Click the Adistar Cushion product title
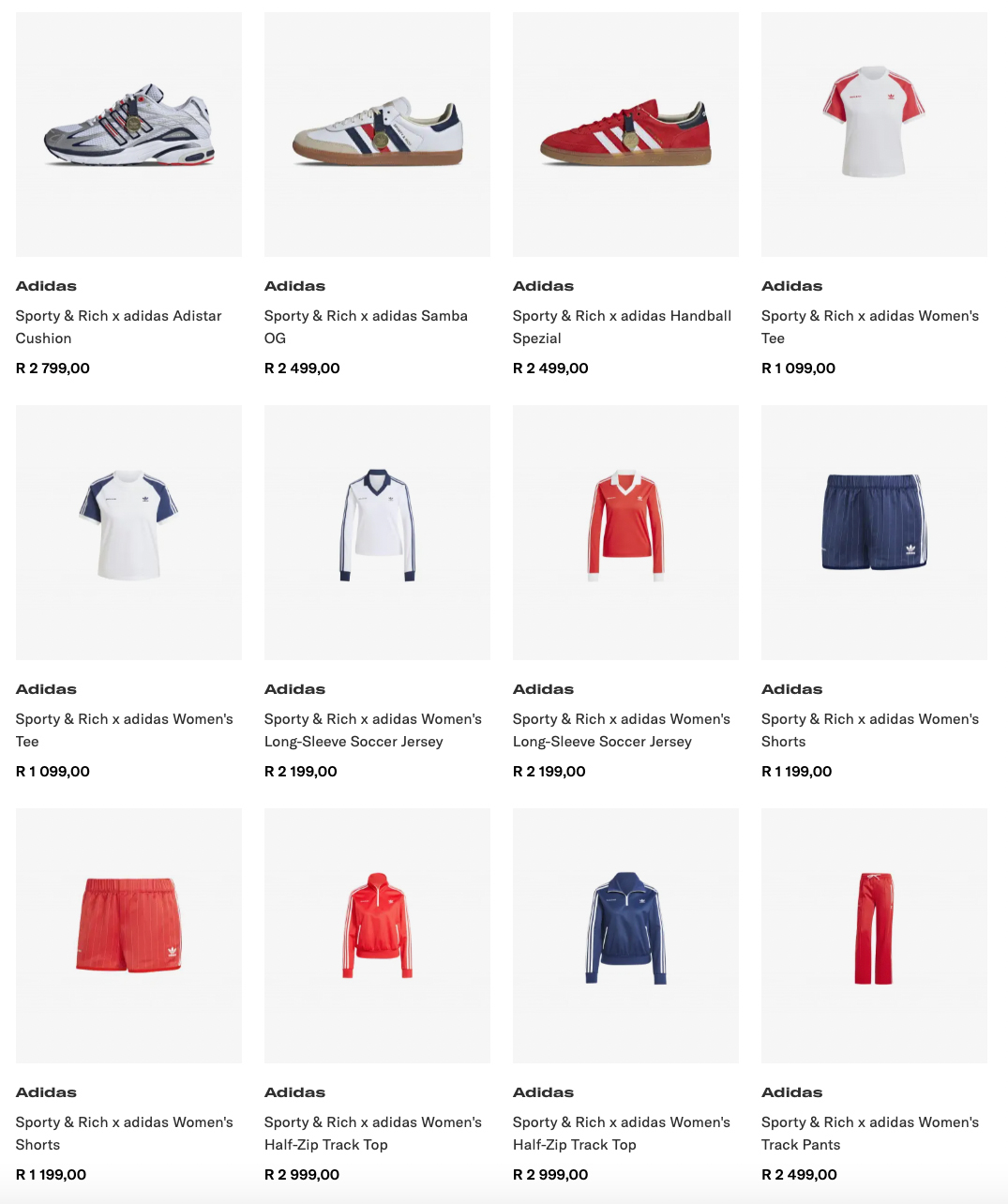This screenshot has height=1204, width=1008. point(119,327)
